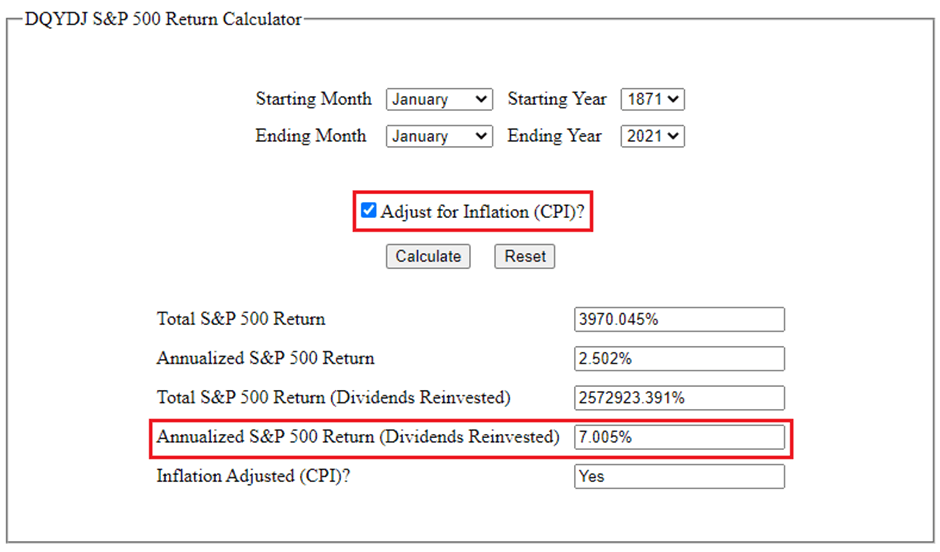
Task: Click the 'Starting Month' label text
Action: pyautogui.click(x=313, y=100)
